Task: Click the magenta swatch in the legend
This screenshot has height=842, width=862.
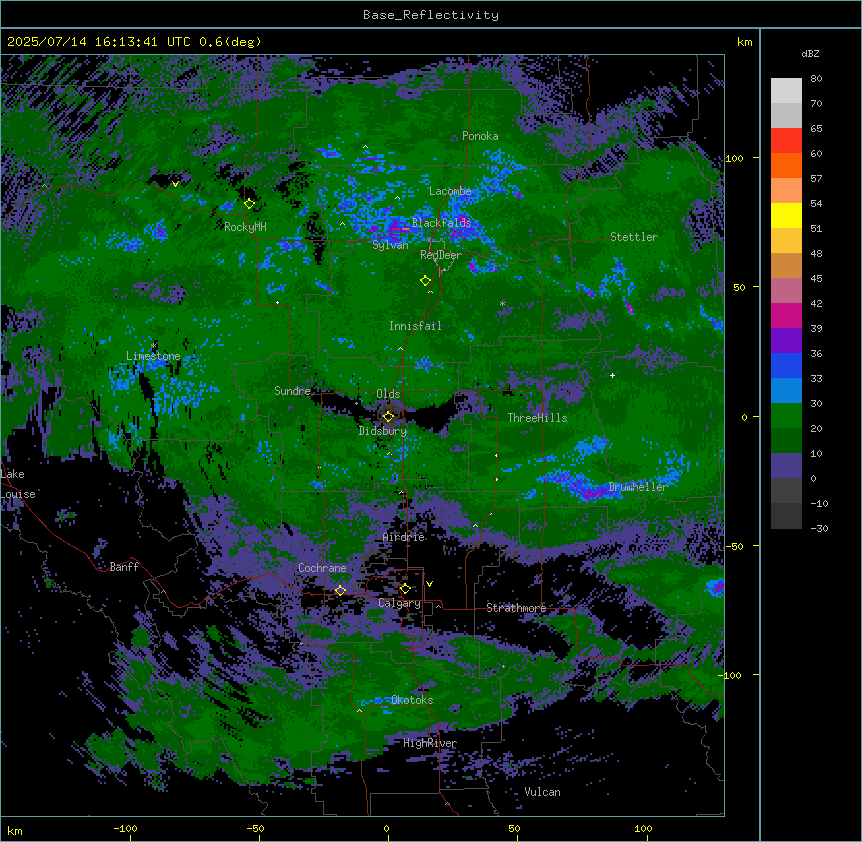Action: click(x=786, y=315)
